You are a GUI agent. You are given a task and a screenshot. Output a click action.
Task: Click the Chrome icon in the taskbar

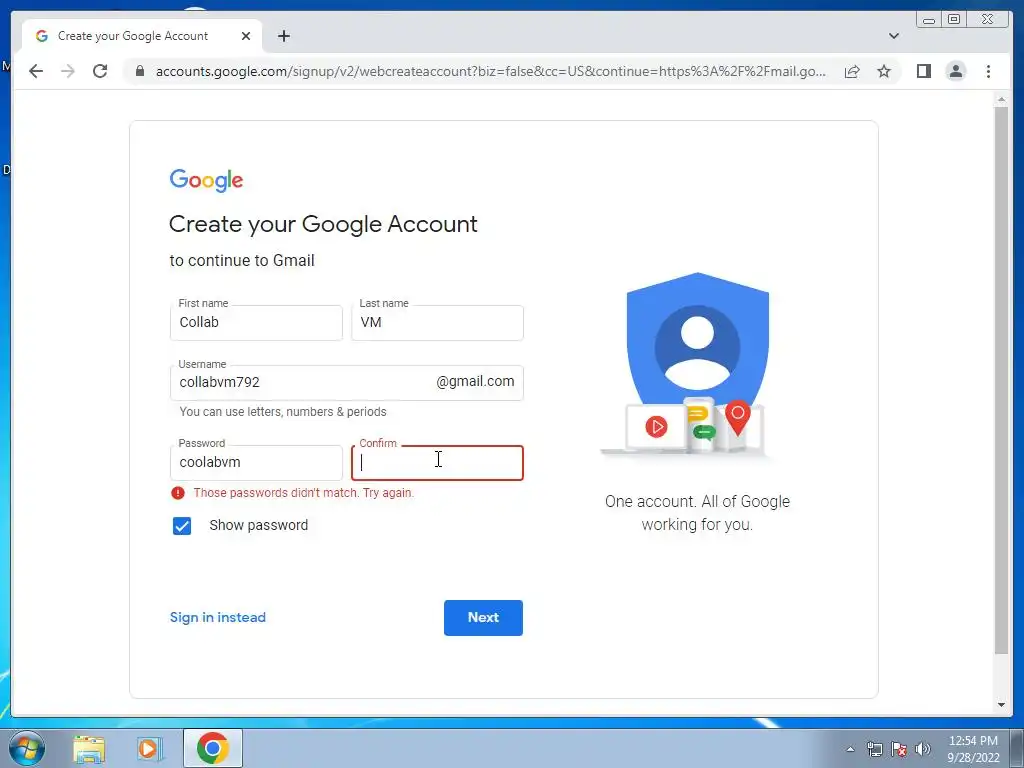(x=213, y=748)
